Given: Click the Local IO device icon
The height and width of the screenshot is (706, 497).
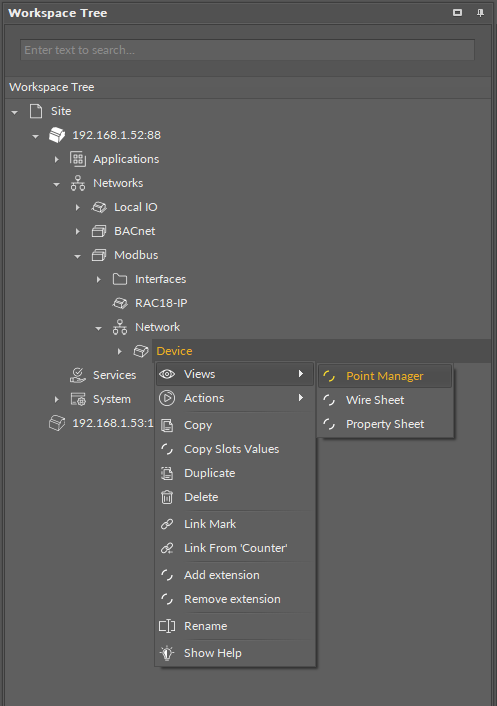Looking at the screenshot, I should [x=99, y=207].
